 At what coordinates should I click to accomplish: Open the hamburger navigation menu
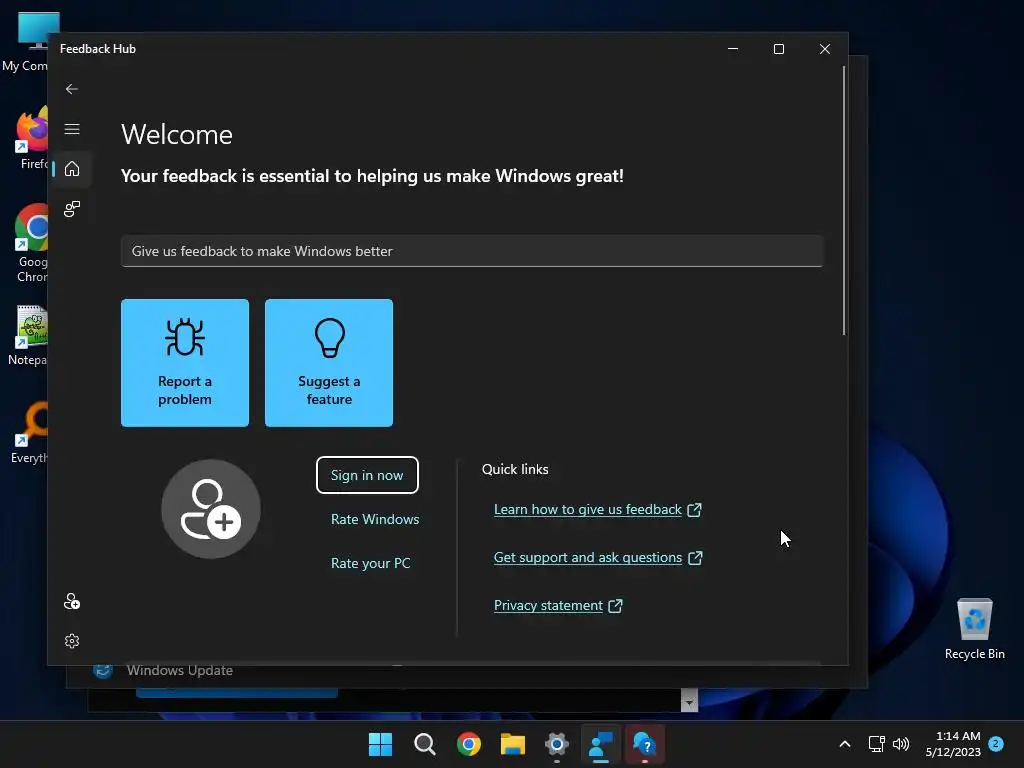tap(72, 129)
